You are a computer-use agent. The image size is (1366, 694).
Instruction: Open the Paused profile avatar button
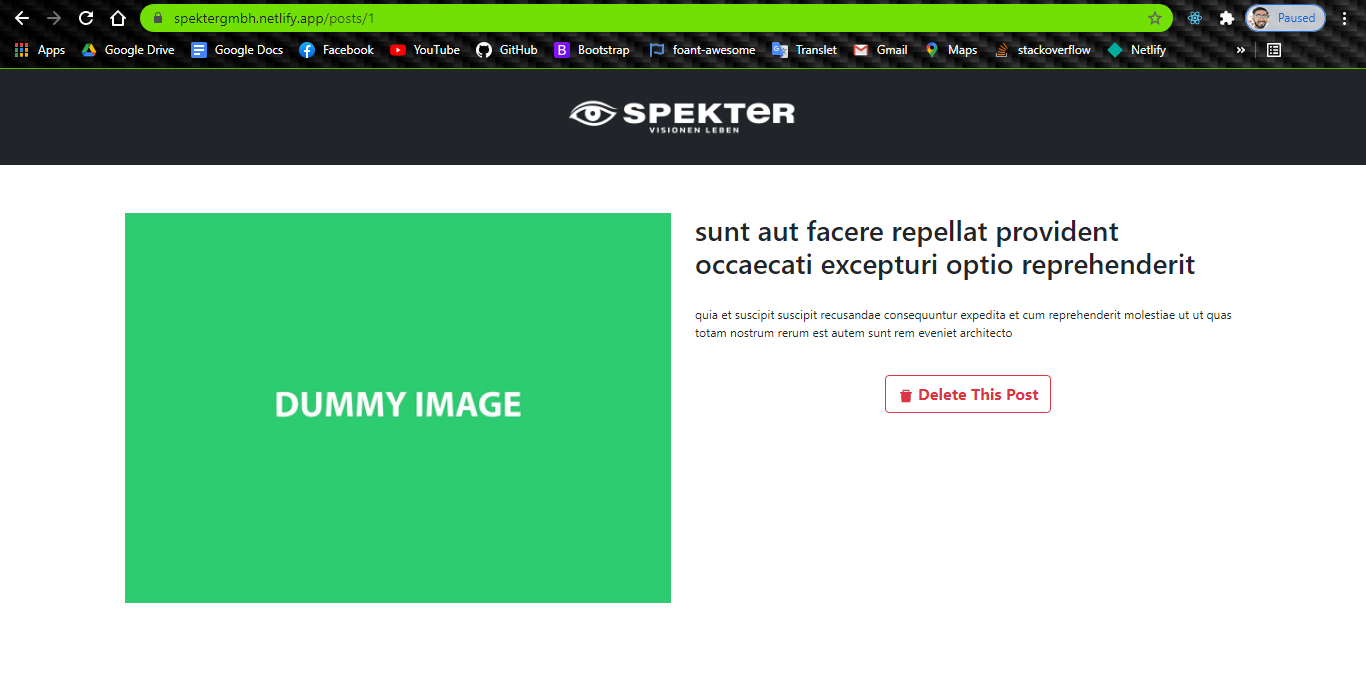tap(1286, 18)
